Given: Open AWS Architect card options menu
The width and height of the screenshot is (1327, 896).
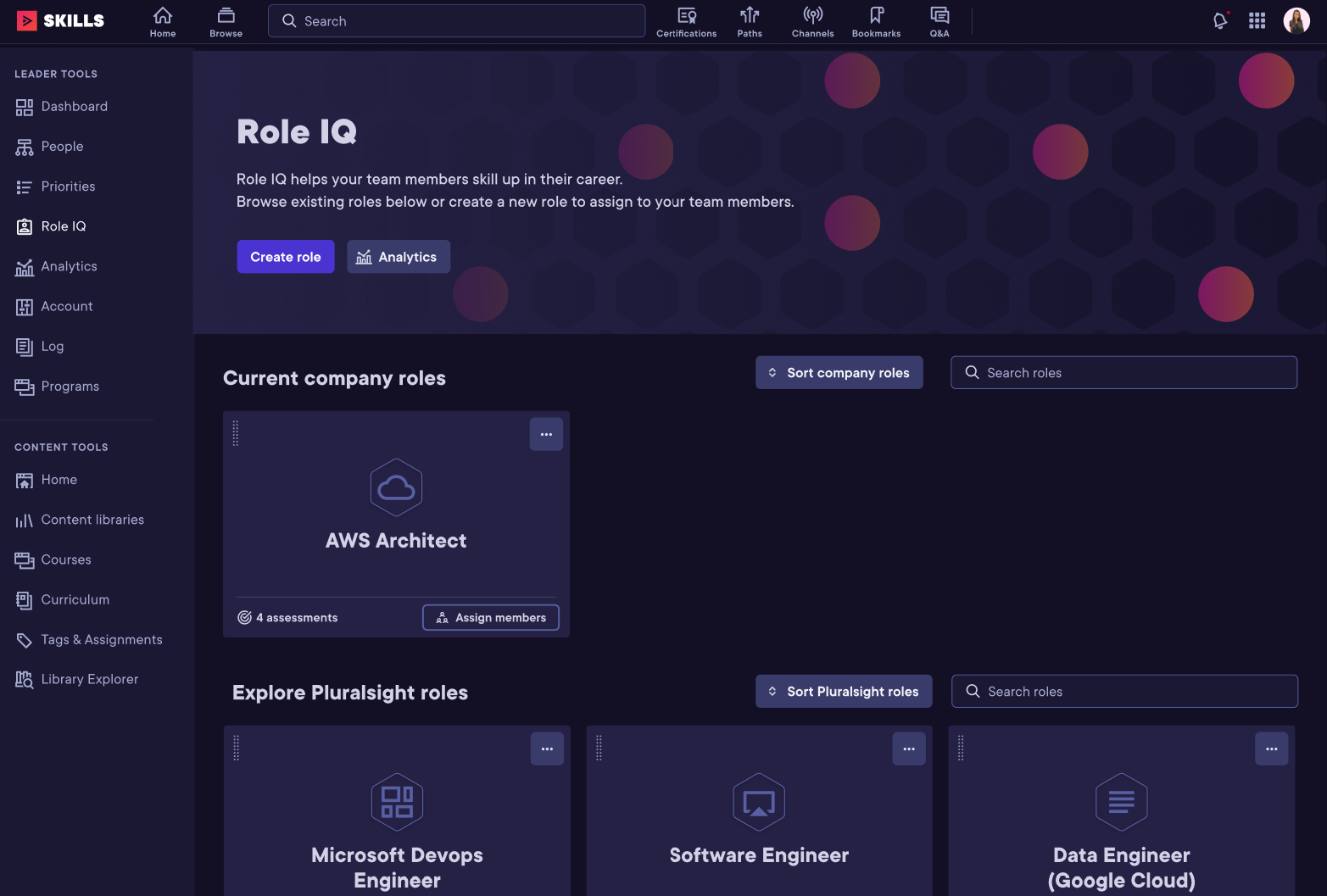Looking at the screenshot, I should pyautogui.click(x=546, y=434).
